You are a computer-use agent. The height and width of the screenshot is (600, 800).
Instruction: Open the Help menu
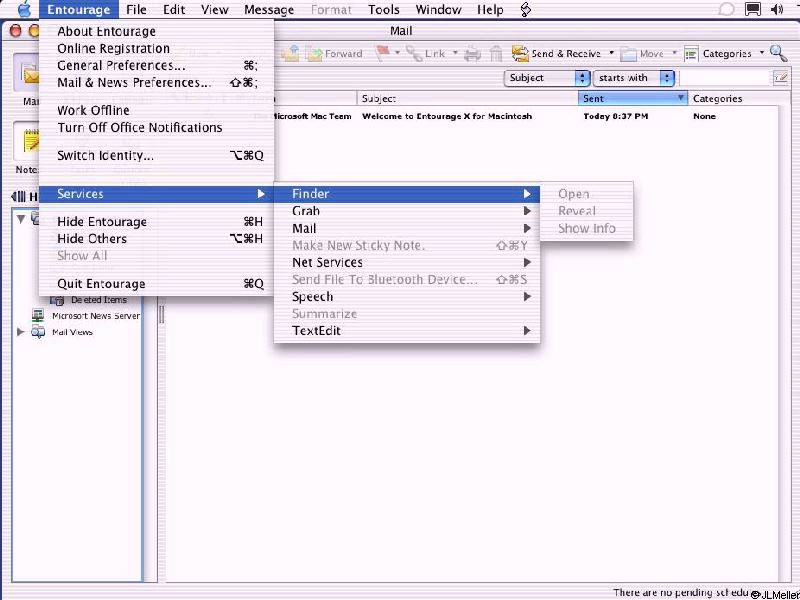pos(490,10)
